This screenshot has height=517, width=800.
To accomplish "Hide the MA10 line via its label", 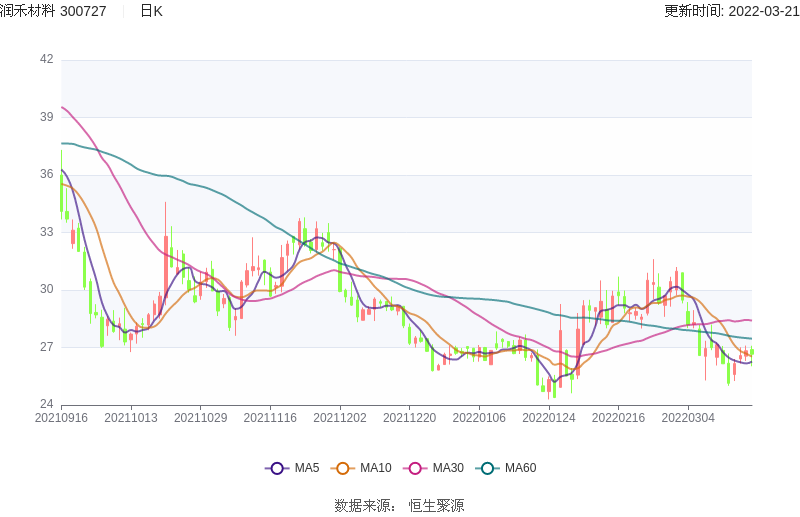I will coord(375,468).
